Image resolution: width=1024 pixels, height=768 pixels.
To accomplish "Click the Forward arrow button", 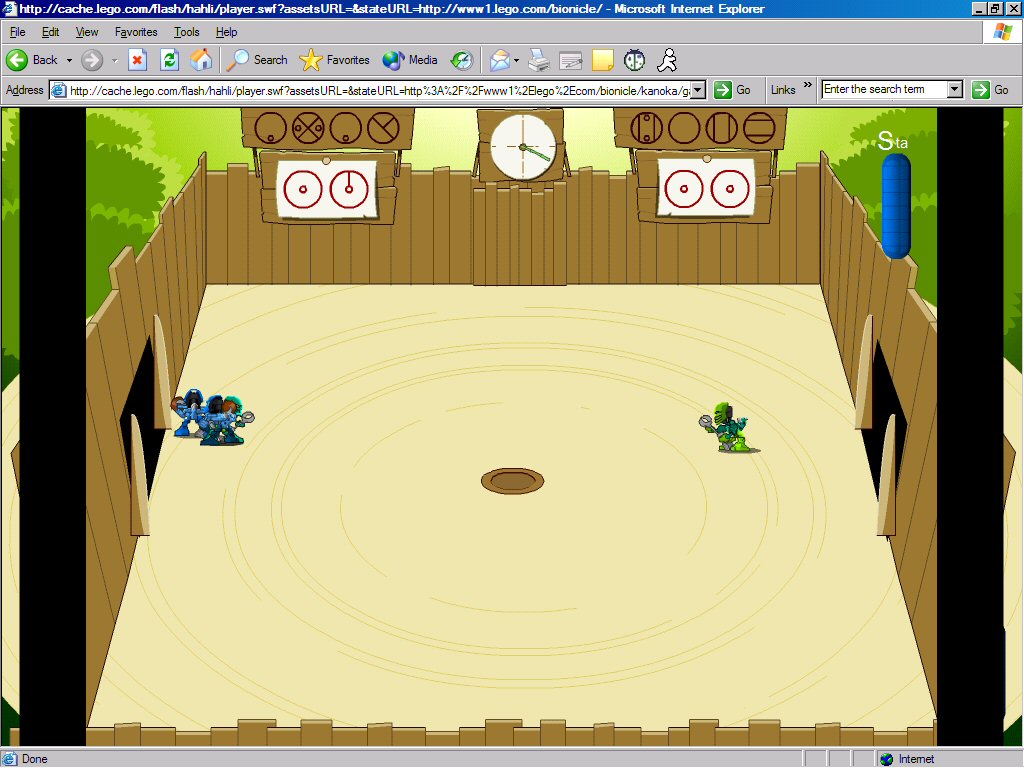I will (92, 60).
